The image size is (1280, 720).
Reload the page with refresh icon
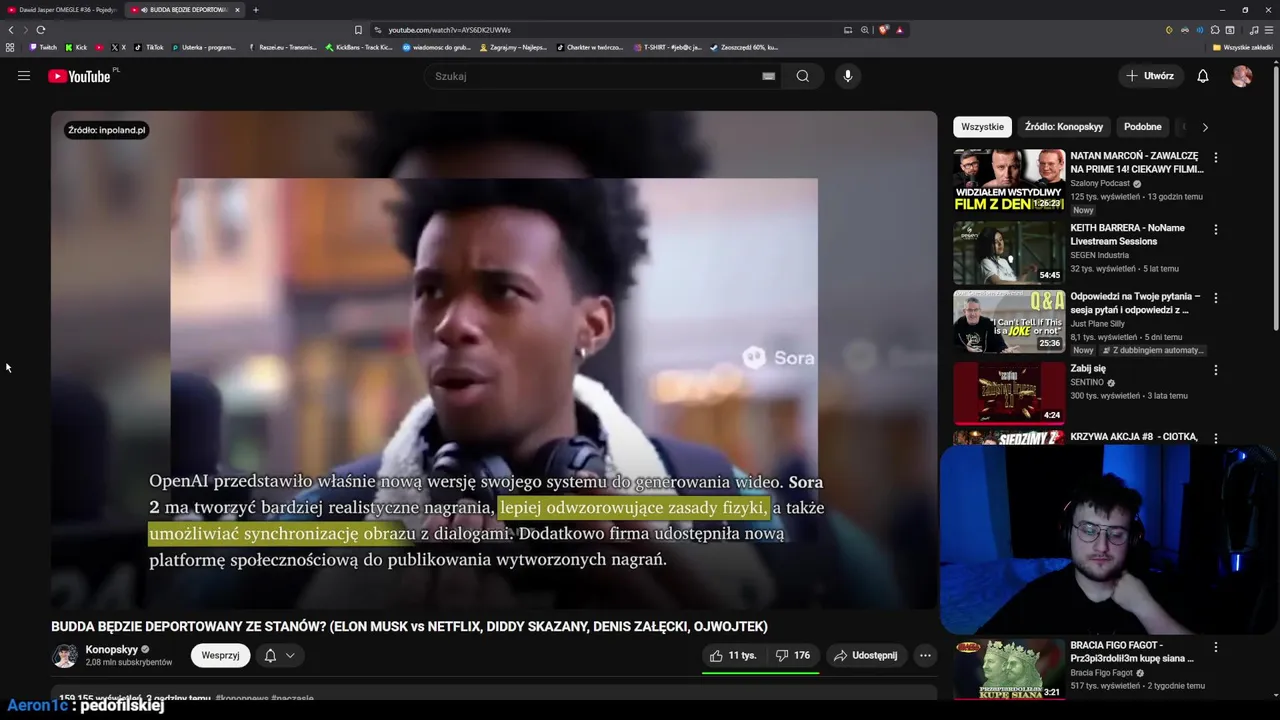[41, 30]
